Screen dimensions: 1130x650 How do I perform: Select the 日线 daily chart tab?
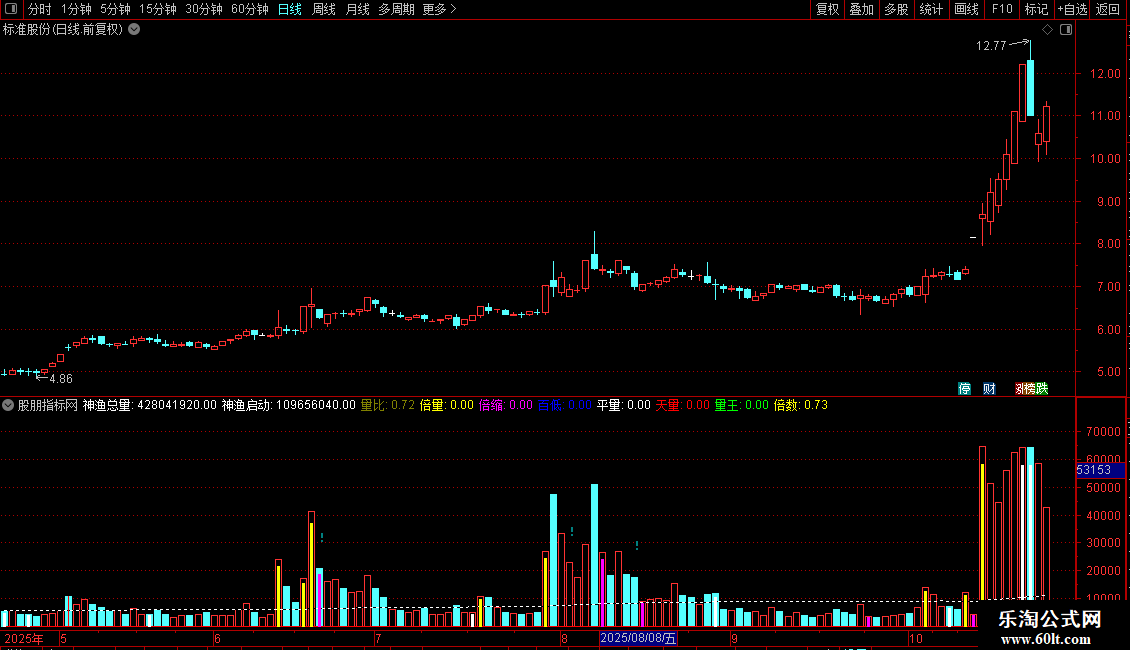(290, 9)
